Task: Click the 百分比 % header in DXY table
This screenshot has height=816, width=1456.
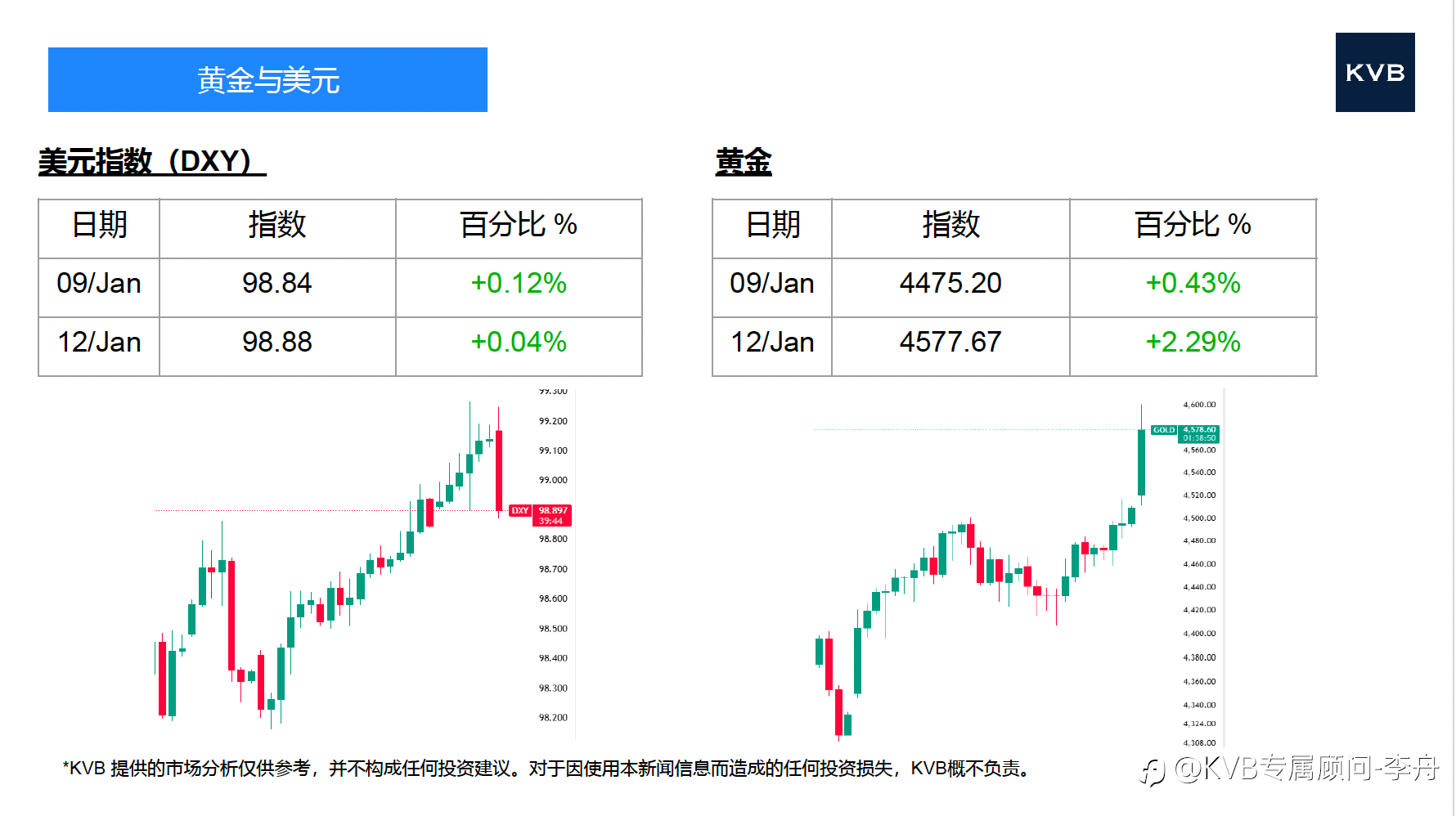Action: pos(519,225)
